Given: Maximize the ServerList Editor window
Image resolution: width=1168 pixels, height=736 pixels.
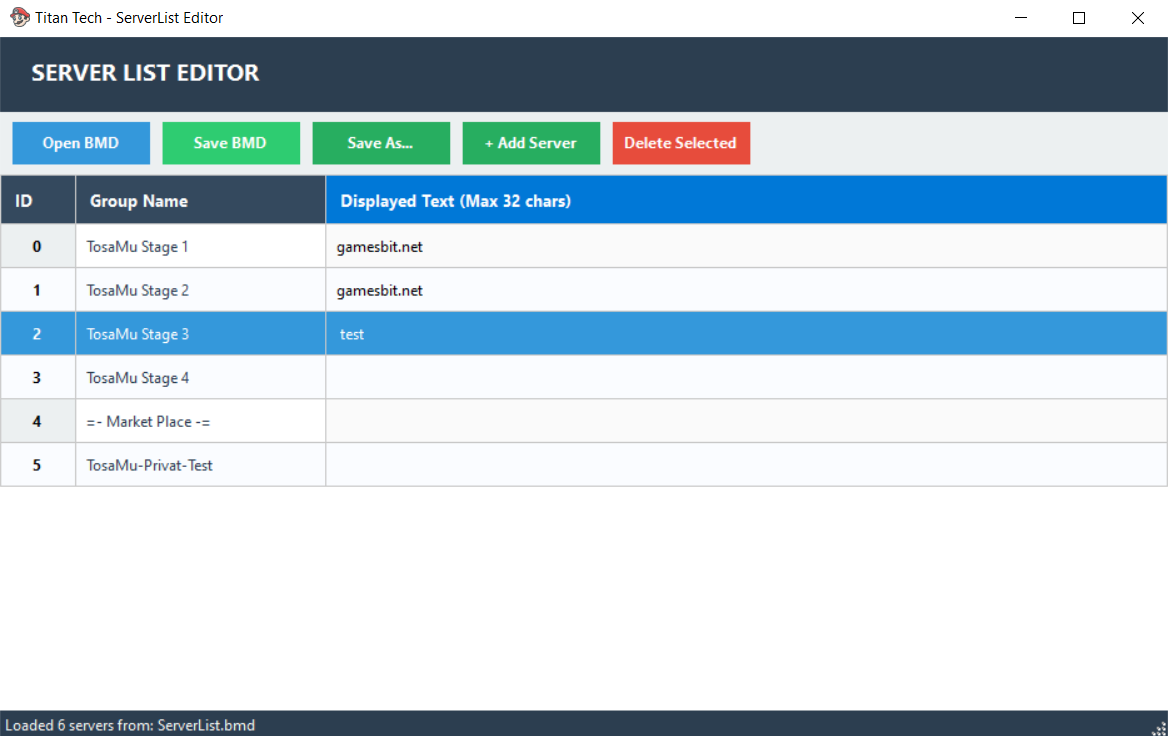Looking at the screenshot, I should point(1079,18).
